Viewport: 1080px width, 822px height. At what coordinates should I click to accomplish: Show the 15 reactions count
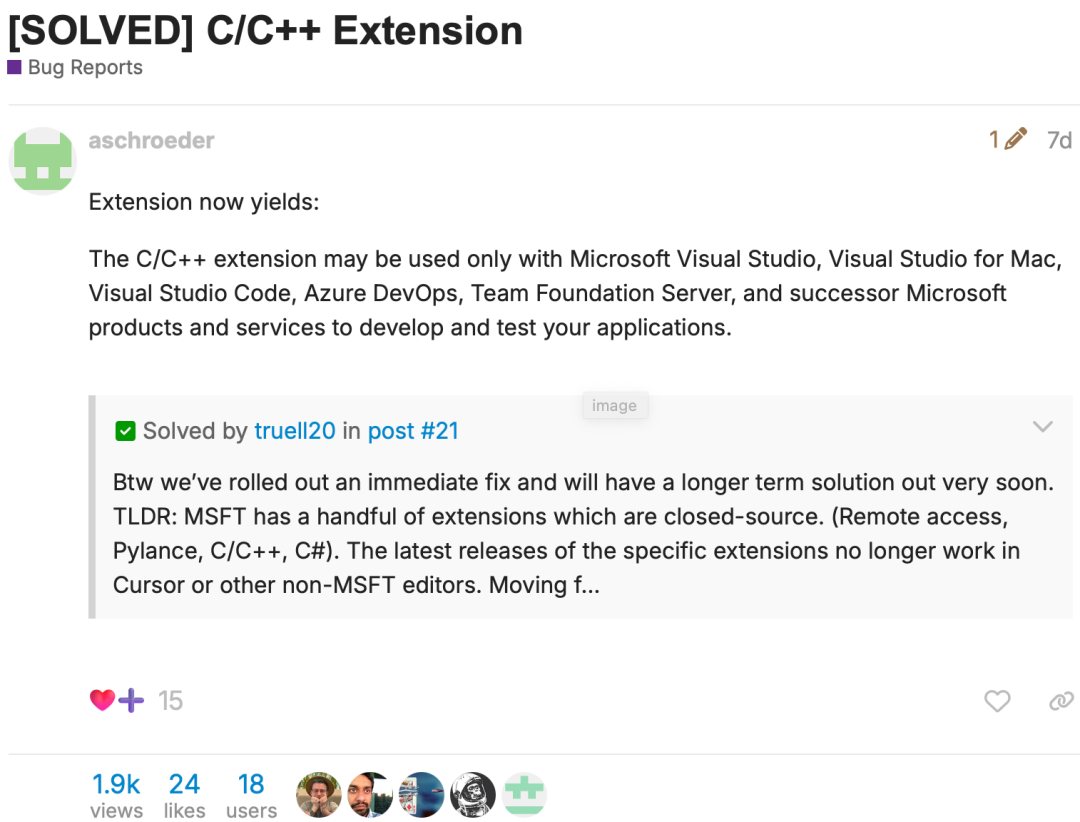(170, 701)
